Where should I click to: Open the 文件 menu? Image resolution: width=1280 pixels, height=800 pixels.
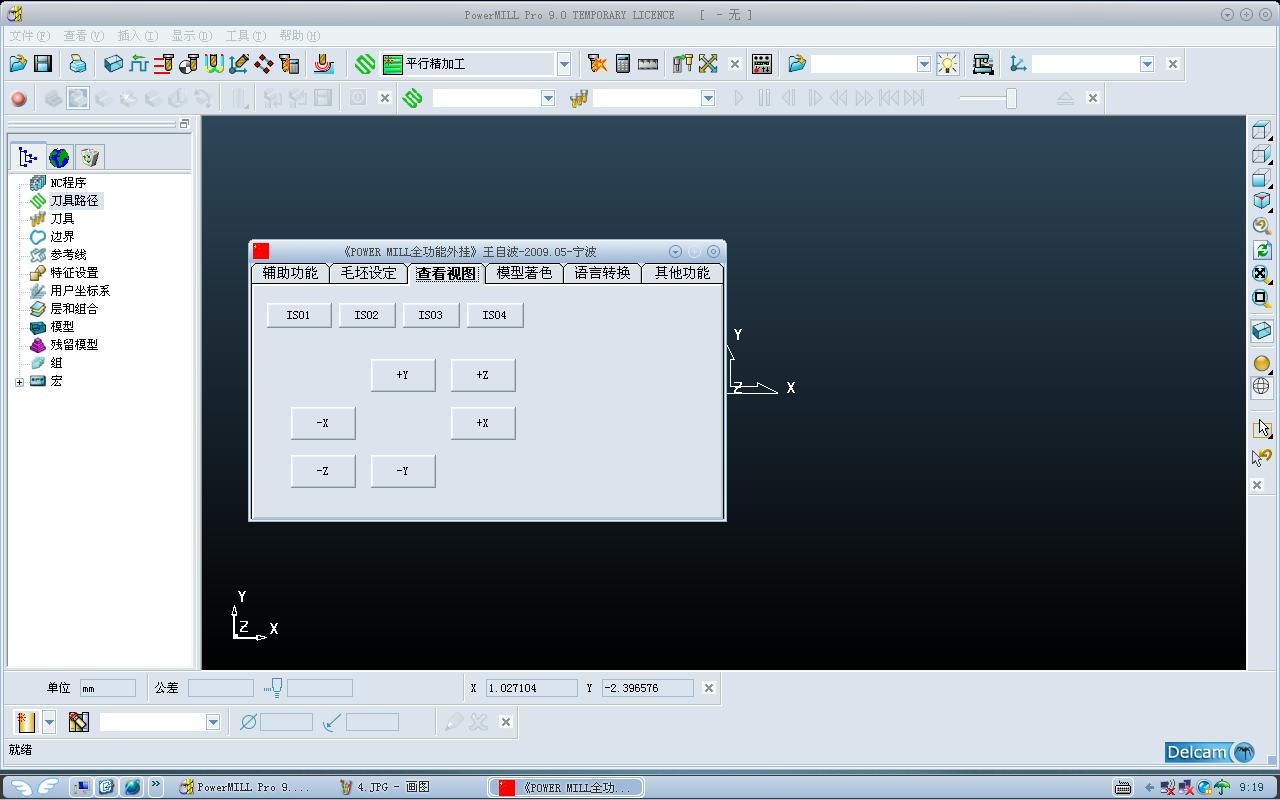29,35
